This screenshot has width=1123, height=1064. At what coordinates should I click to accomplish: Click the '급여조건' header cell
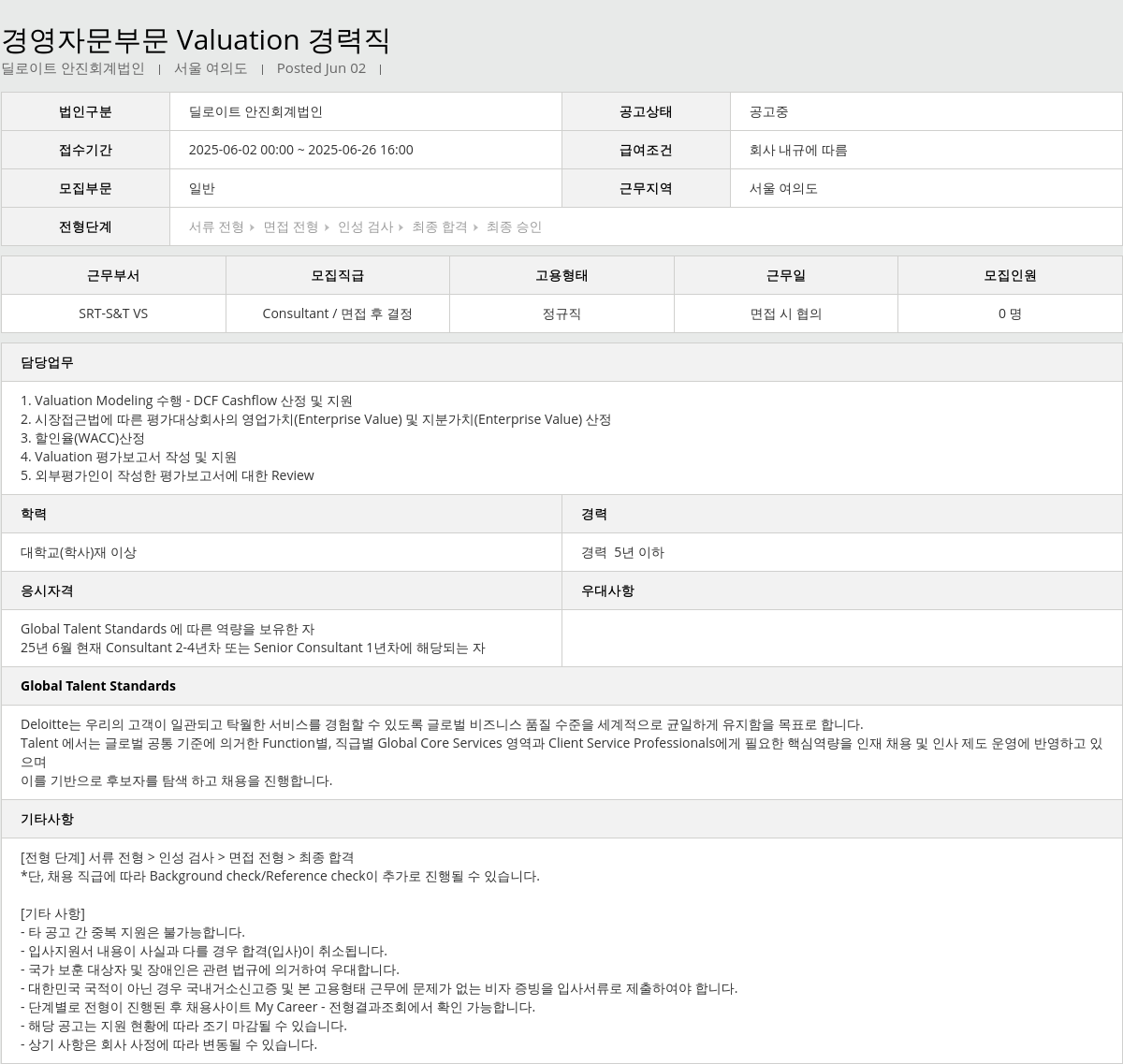click(x=646, y=150)
